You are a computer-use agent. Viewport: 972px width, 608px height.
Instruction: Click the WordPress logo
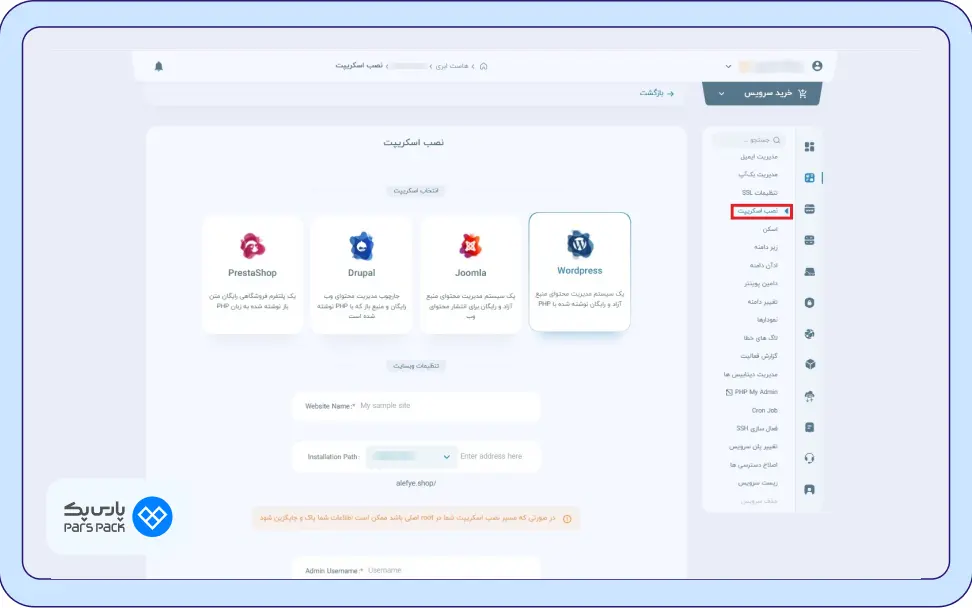pos(580,244)
